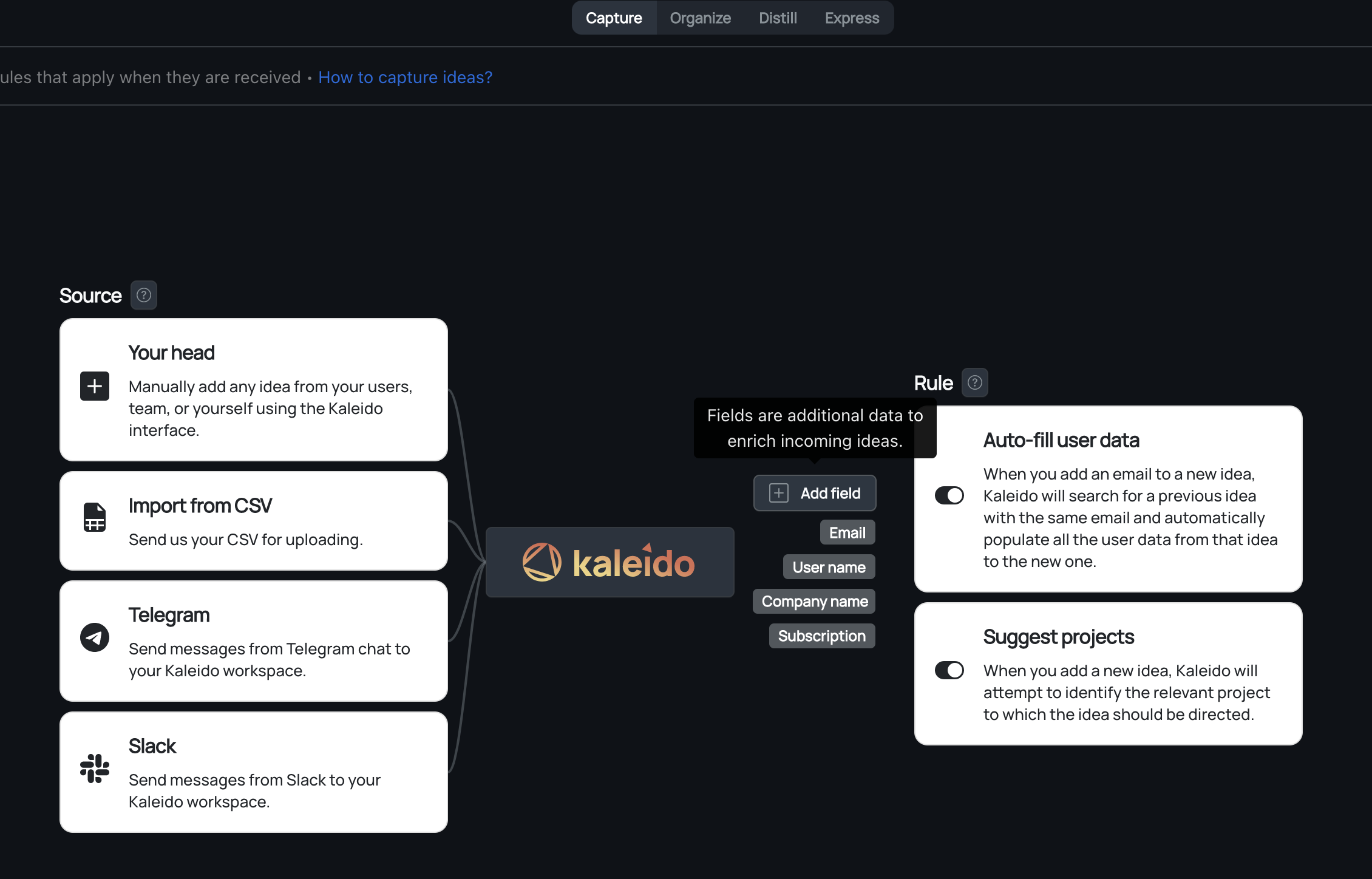Image resolution: width=1372 pixels, height=879 pixels.
Task: Click the Add field button
Action: point(815,493)
